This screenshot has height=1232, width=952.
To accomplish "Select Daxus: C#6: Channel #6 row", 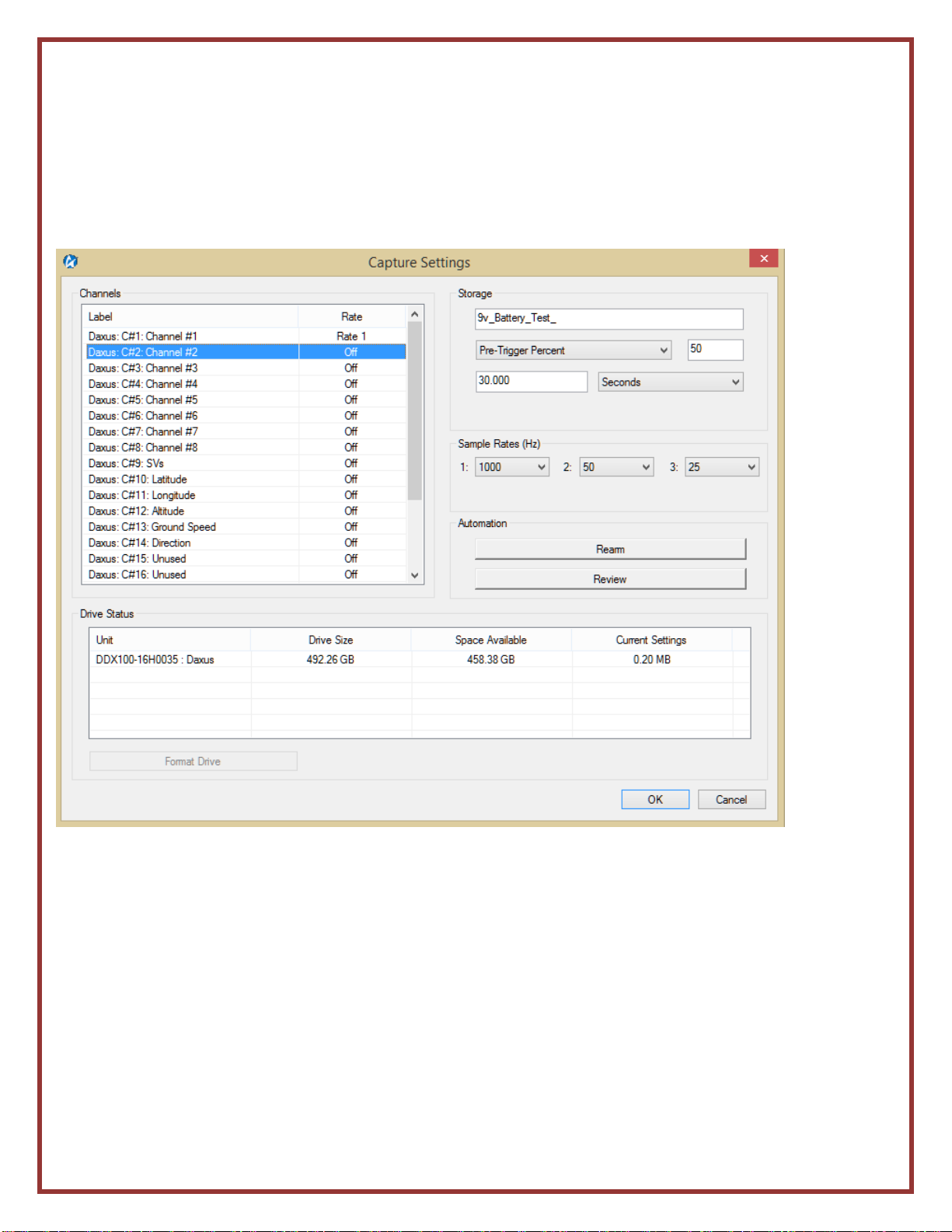I will tap(246, 416).
